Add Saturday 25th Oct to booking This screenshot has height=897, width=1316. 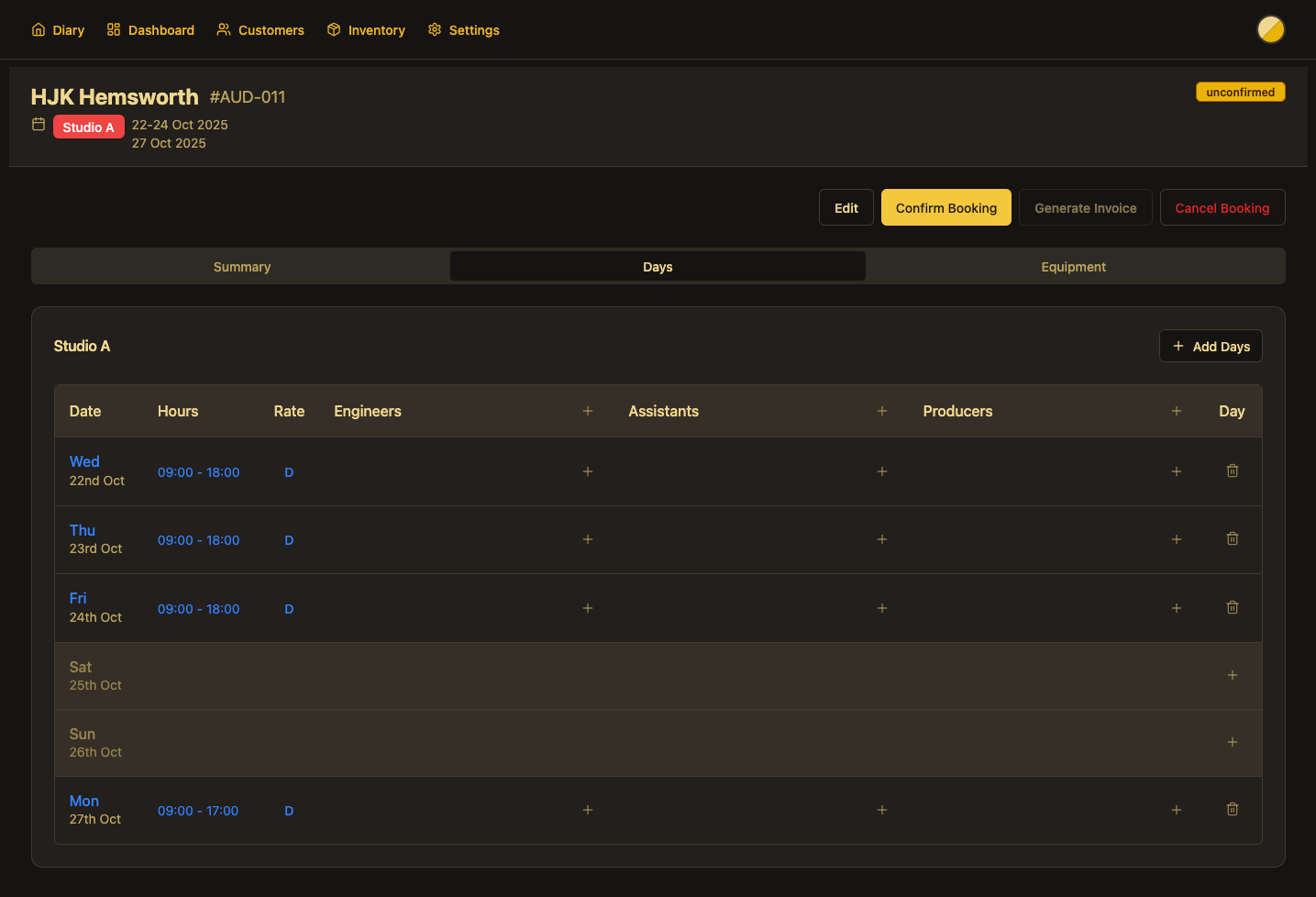click(x=1232, y=676)
